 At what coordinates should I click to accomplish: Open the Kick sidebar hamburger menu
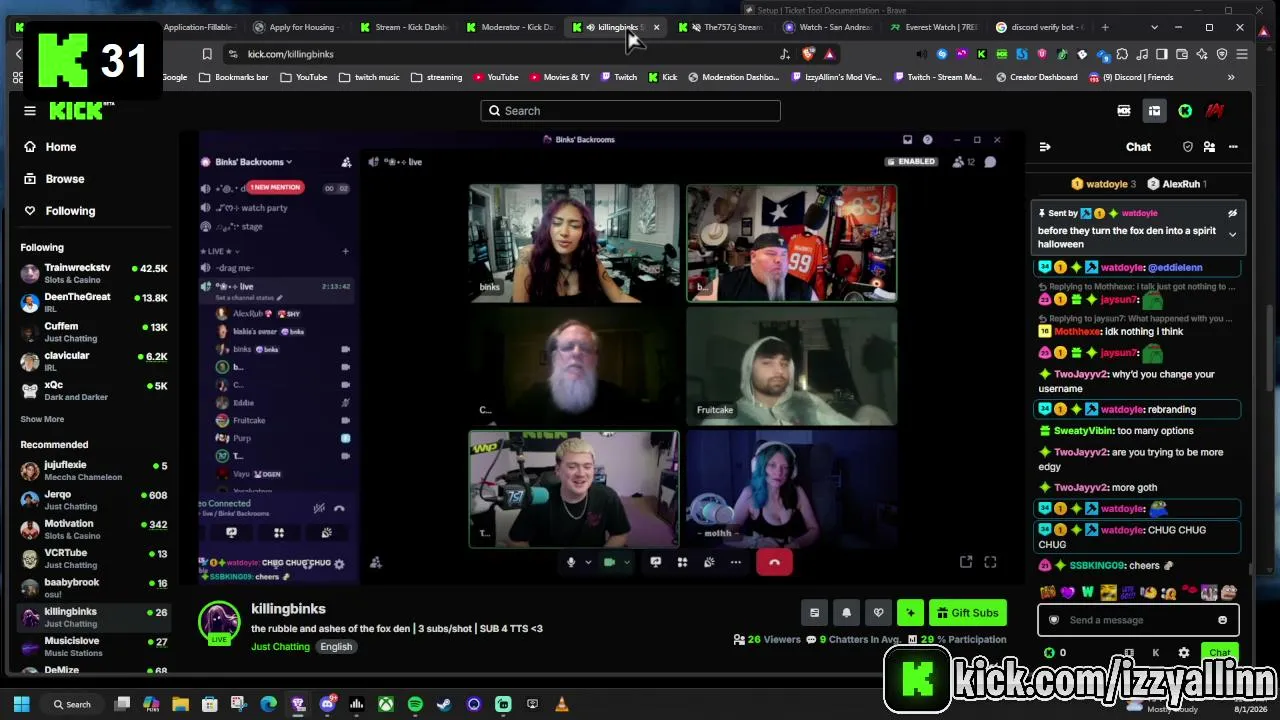(30, 111)
